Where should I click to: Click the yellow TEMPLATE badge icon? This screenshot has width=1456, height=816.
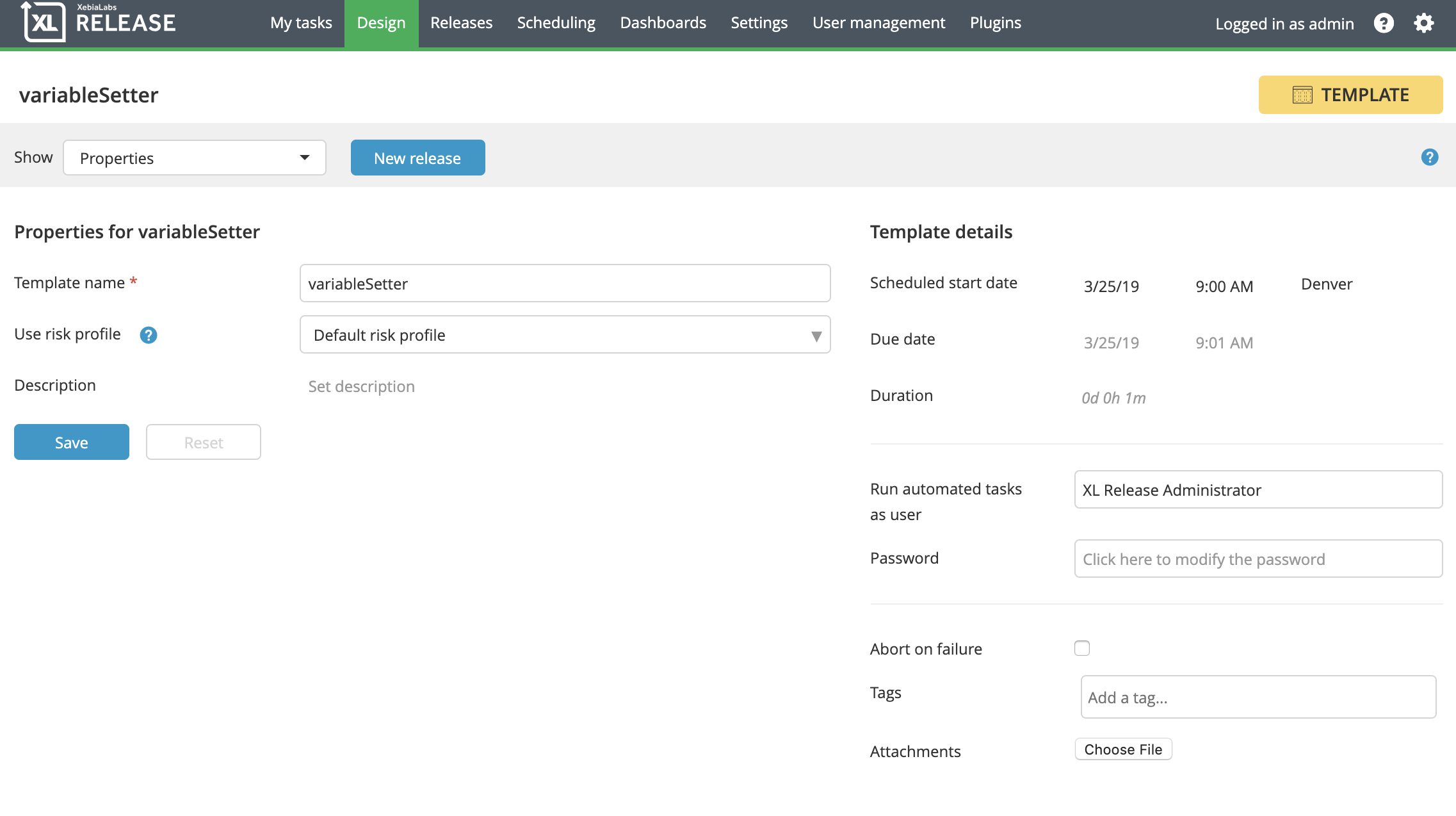(1302, 95)
